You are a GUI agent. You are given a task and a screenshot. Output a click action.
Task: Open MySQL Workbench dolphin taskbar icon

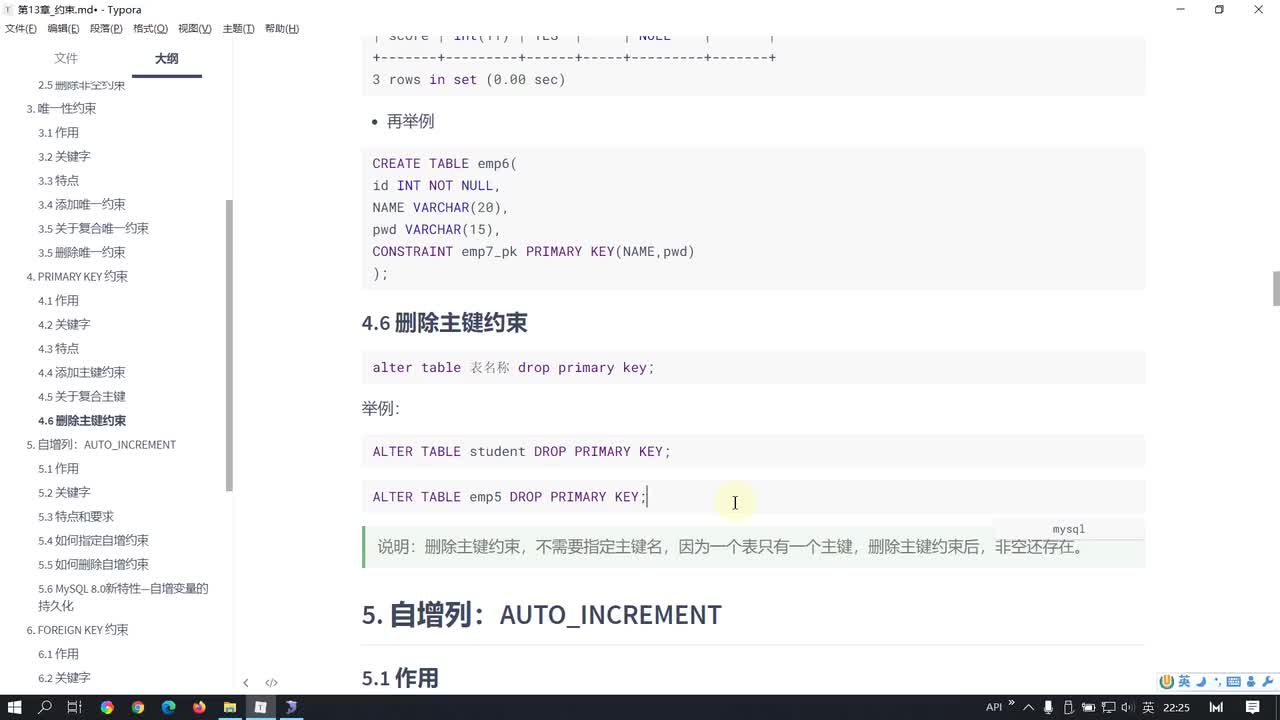[291, 707]
